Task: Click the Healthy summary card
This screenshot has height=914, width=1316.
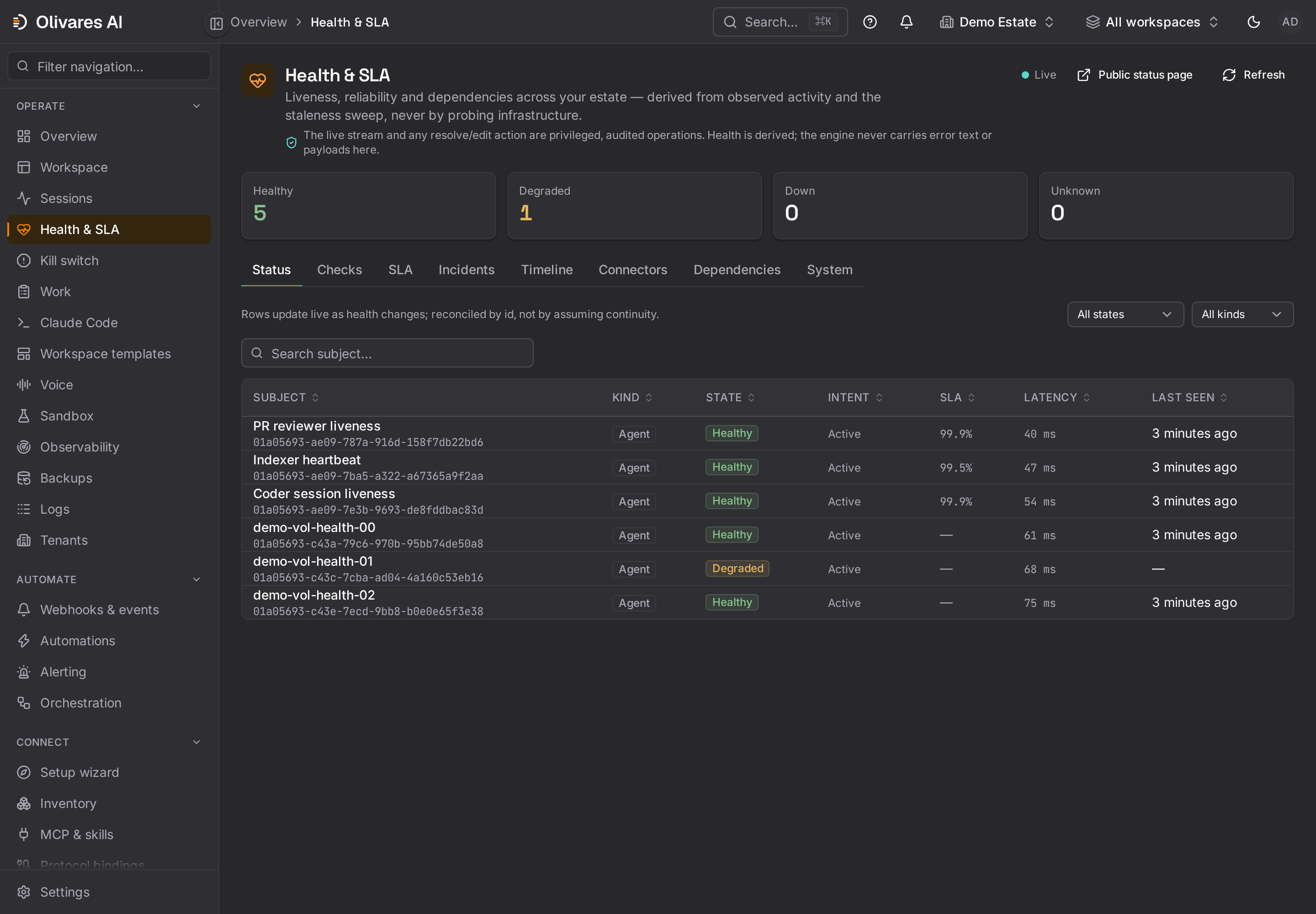Action: 368,206
